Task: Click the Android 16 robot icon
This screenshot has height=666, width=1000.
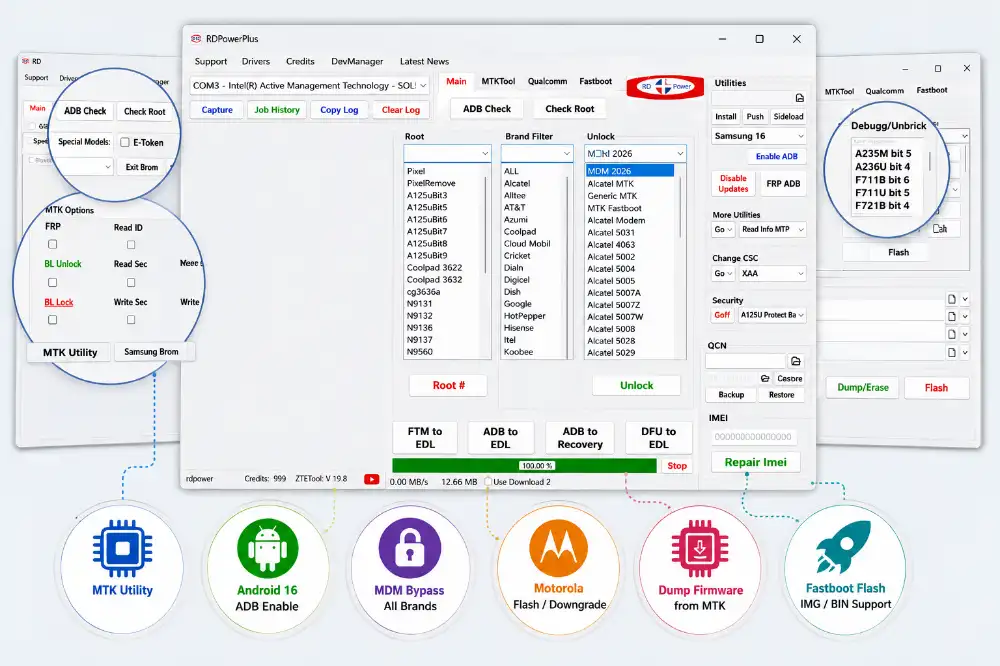Action: click(x=267, y=548)
